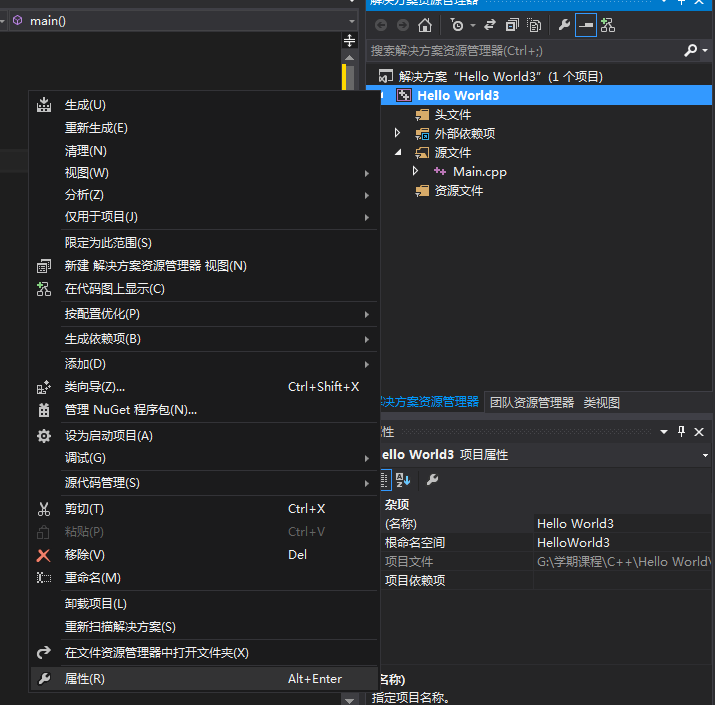Open the 源代码管理(S) submenu

(x=203, y=483)
